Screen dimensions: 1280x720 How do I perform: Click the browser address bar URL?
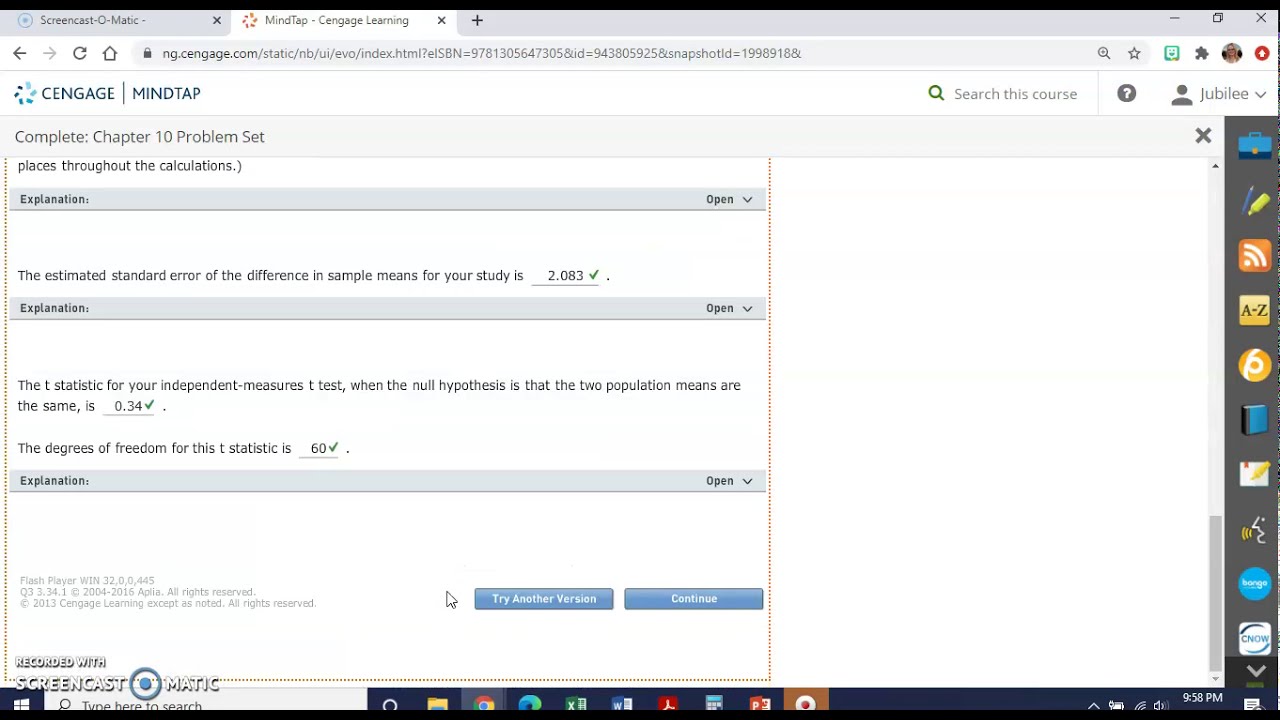(x=482, y=53)
